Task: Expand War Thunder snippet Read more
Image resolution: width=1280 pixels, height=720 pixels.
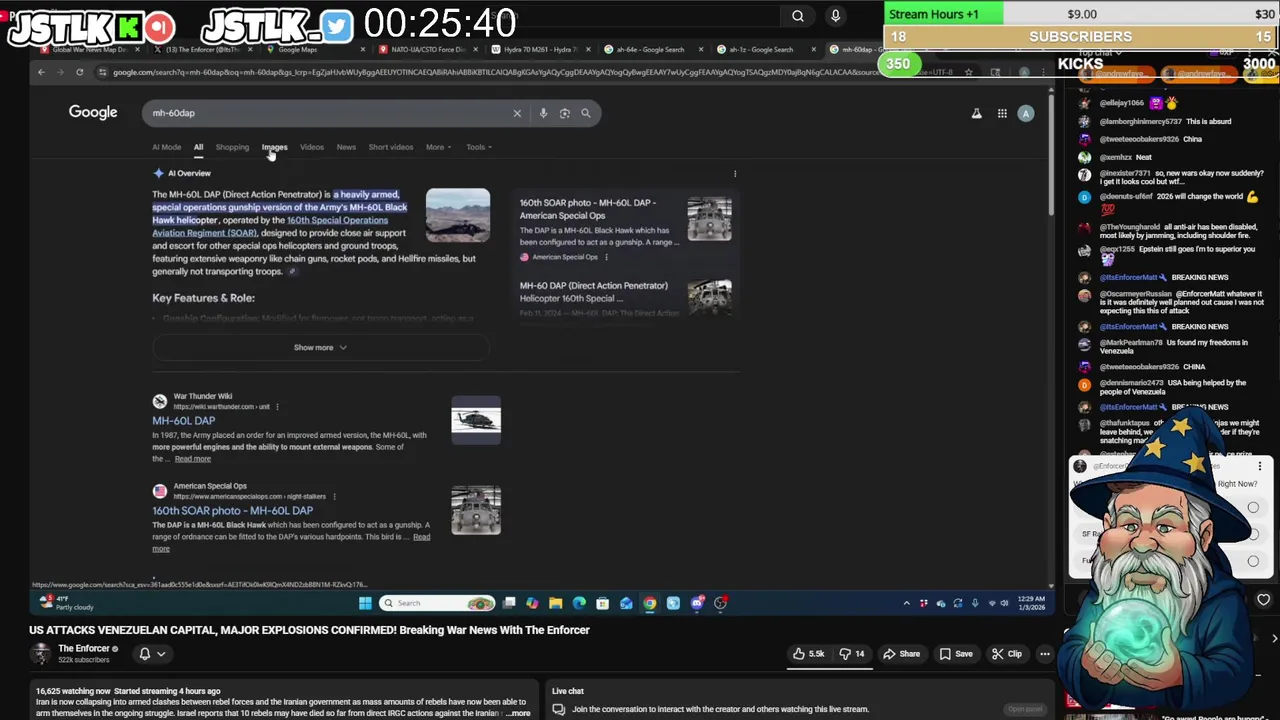Action: point(193,459)
